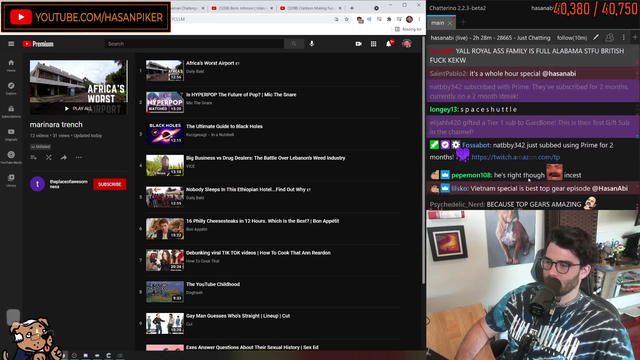The image size is (640, 360).
Task: Open The Ultimate Guide to Black Holes
Action: pyautogui.click(x=224, y=127)
